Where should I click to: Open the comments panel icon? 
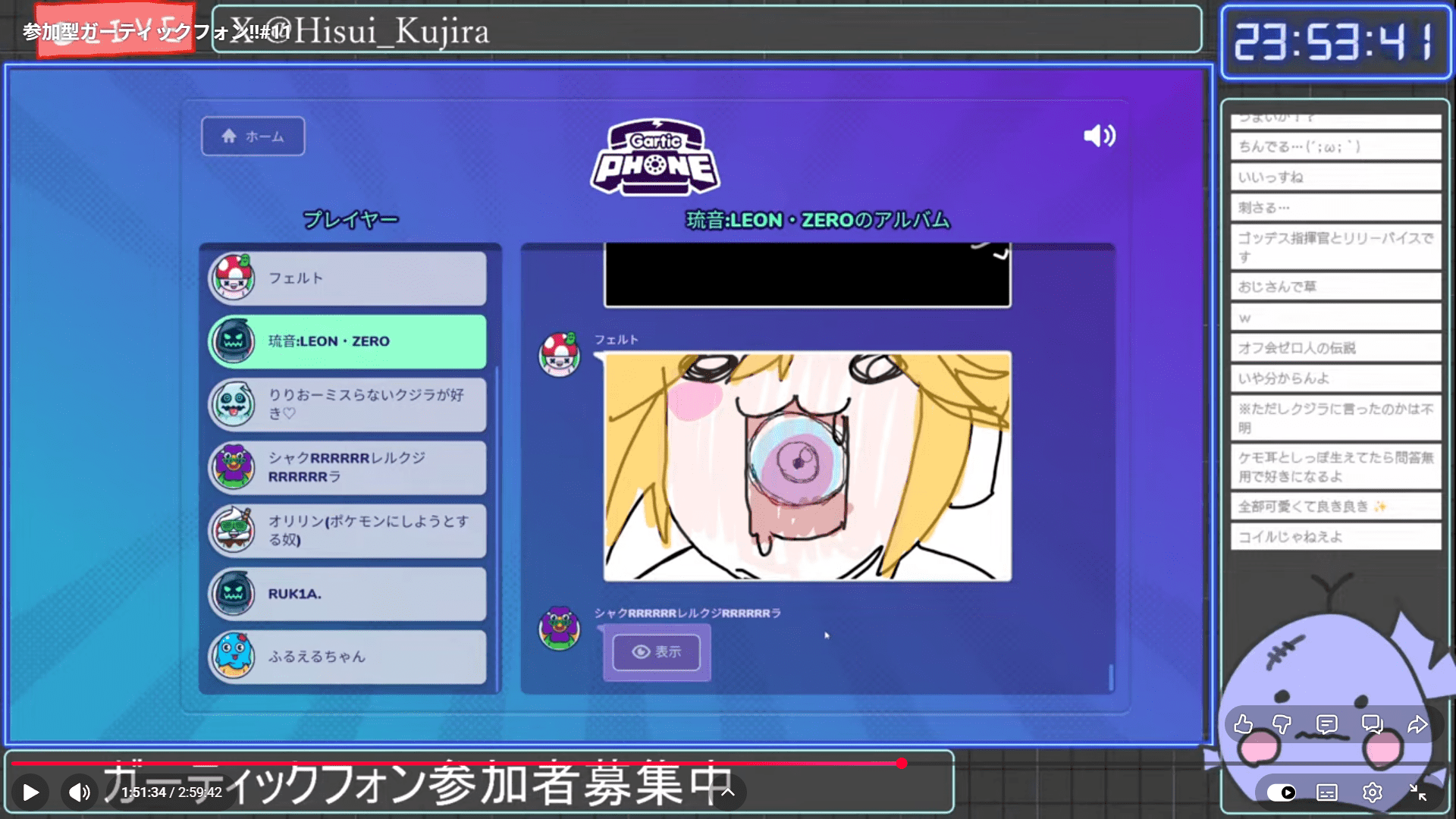[1326, 724]
